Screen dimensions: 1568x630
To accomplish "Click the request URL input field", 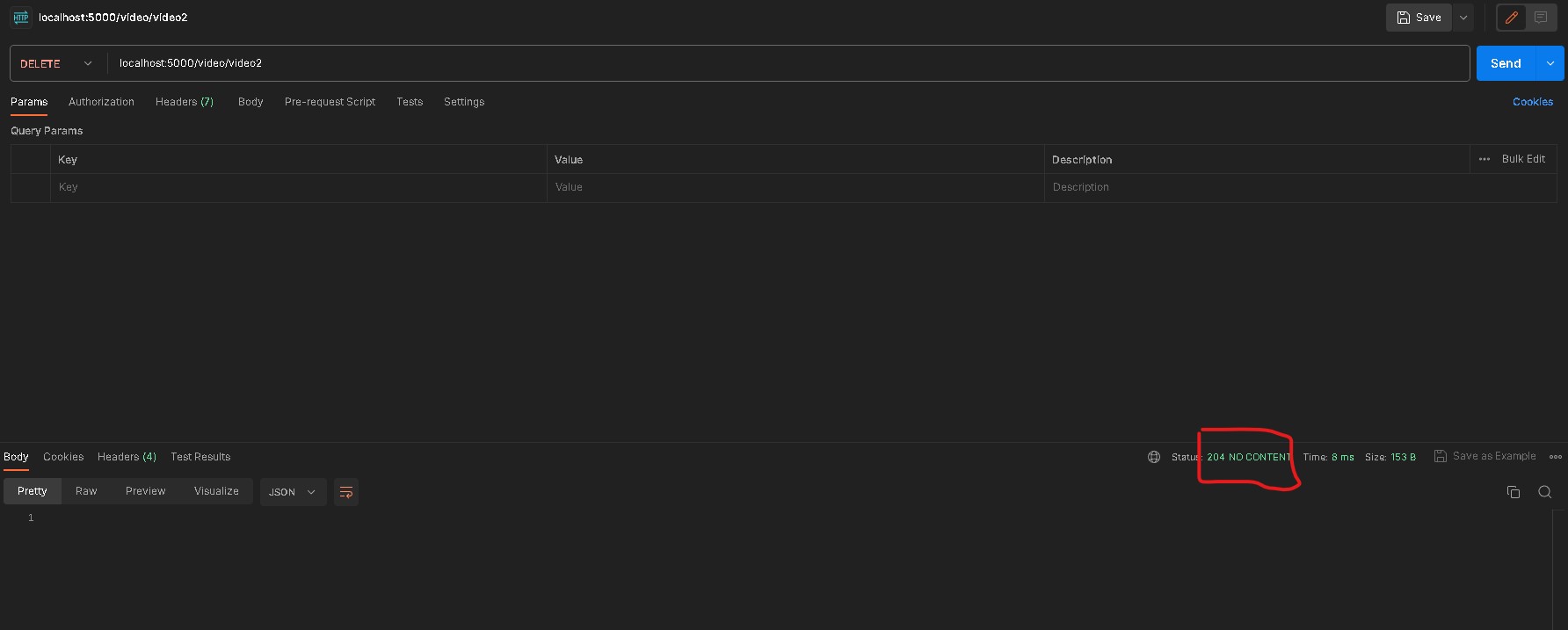I will (x=782, y=63).
